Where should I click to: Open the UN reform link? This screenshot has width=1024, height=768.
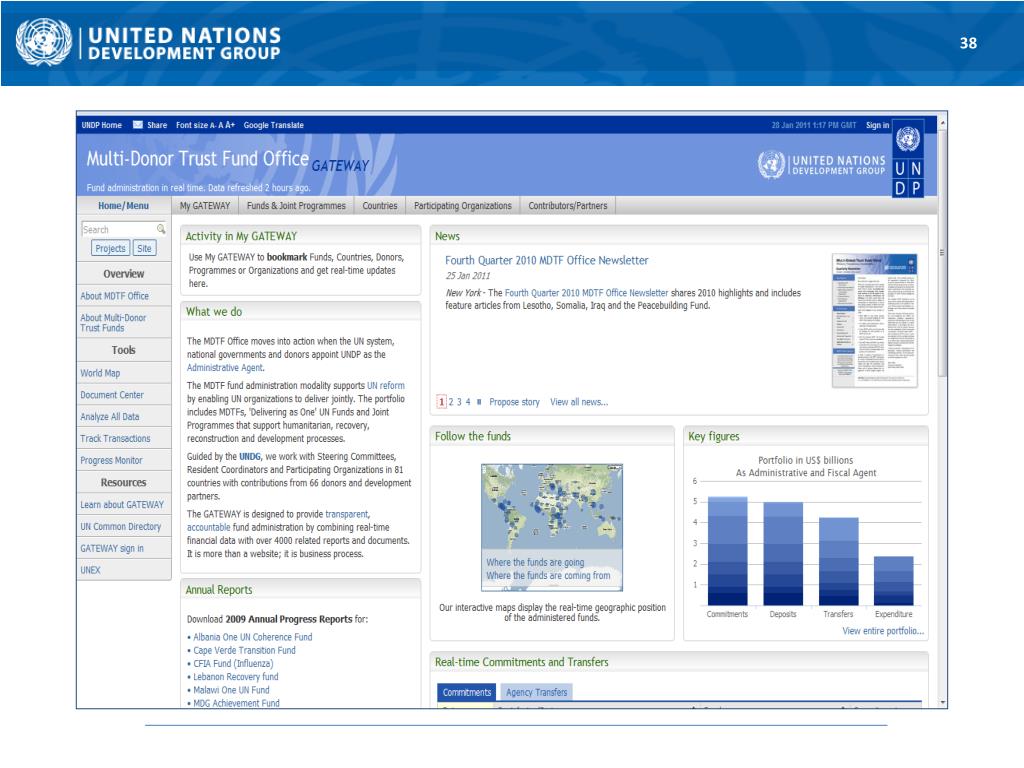click(x=385, y=386)
